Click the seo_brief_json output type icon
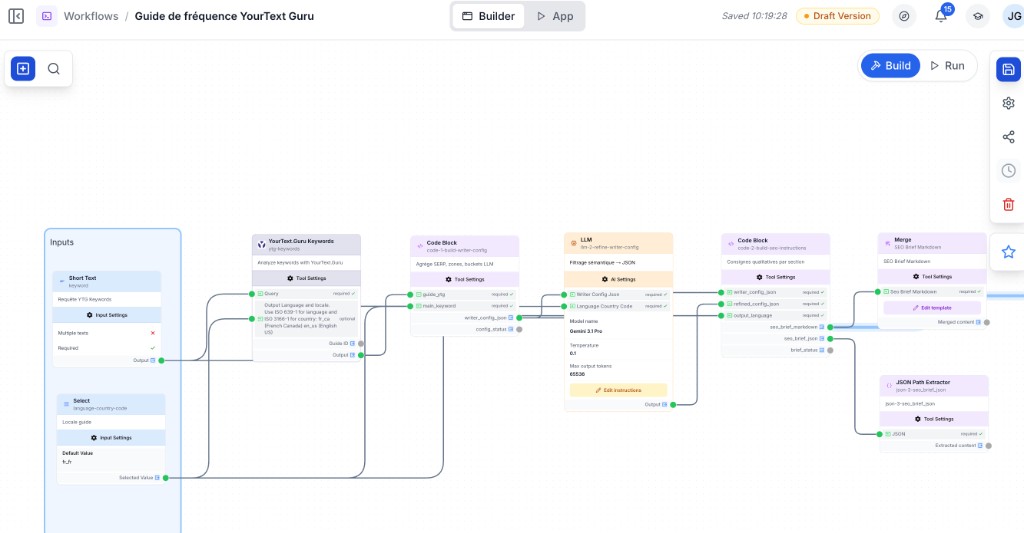The height and width of the screenshot is (533, 1024). point(822,338)
